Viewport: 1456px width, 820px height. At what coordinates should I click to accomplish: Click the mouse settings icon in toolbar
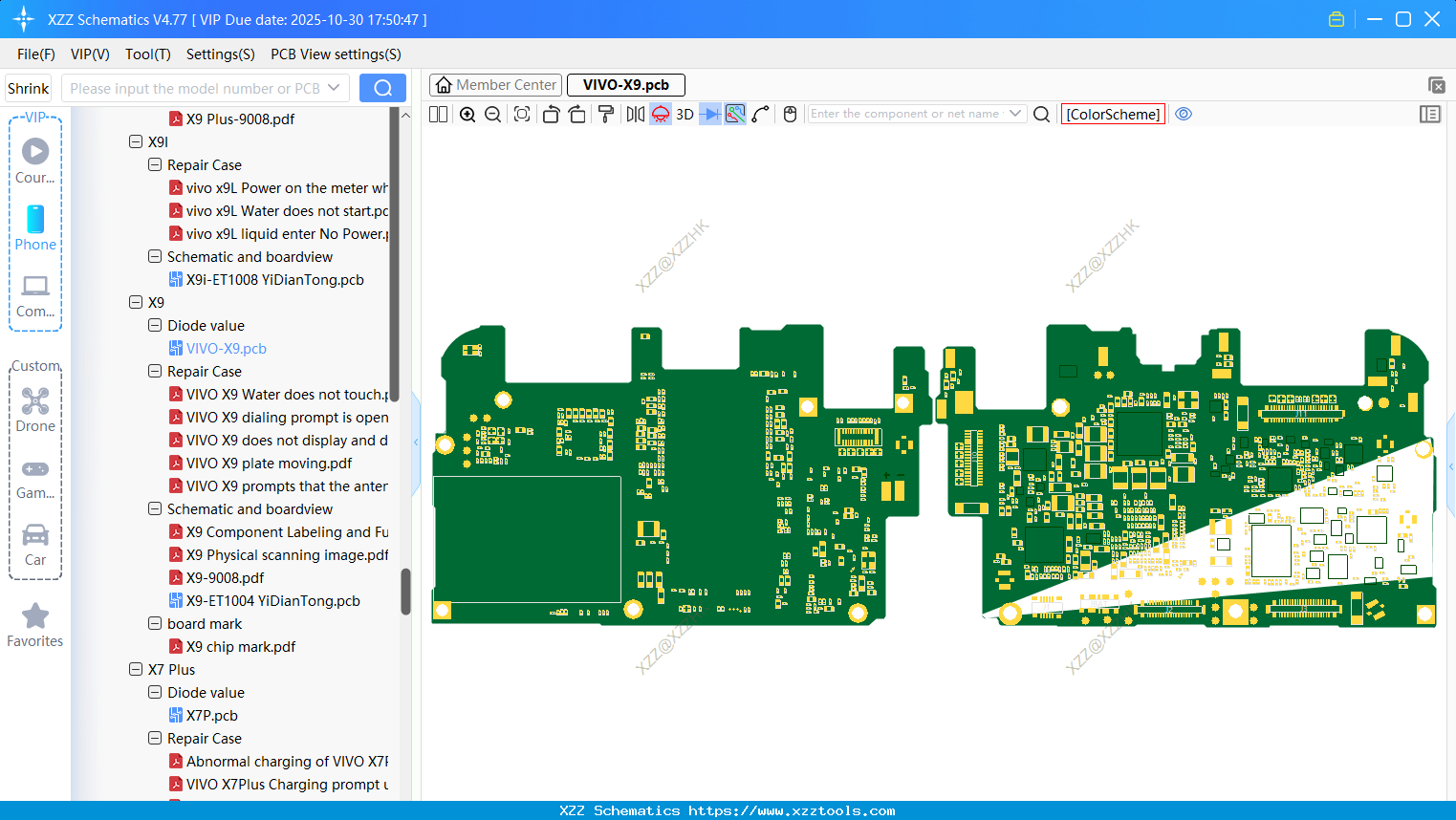click(790, 115)
